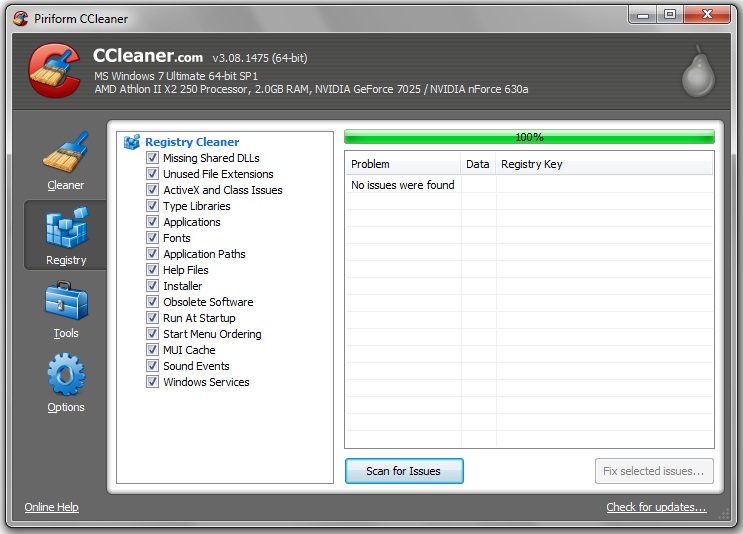Toggle Windows Services checkbox

point(152,381)
